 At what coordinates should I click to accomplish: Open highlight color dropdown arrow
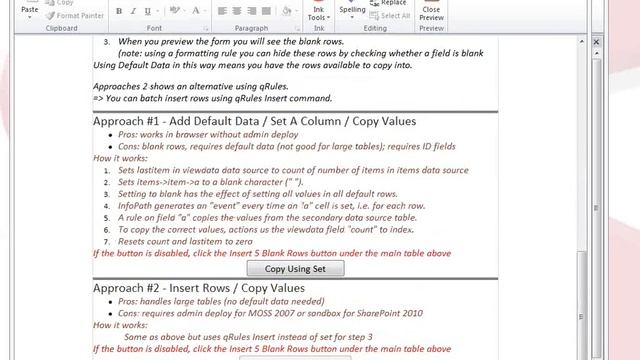185,11
